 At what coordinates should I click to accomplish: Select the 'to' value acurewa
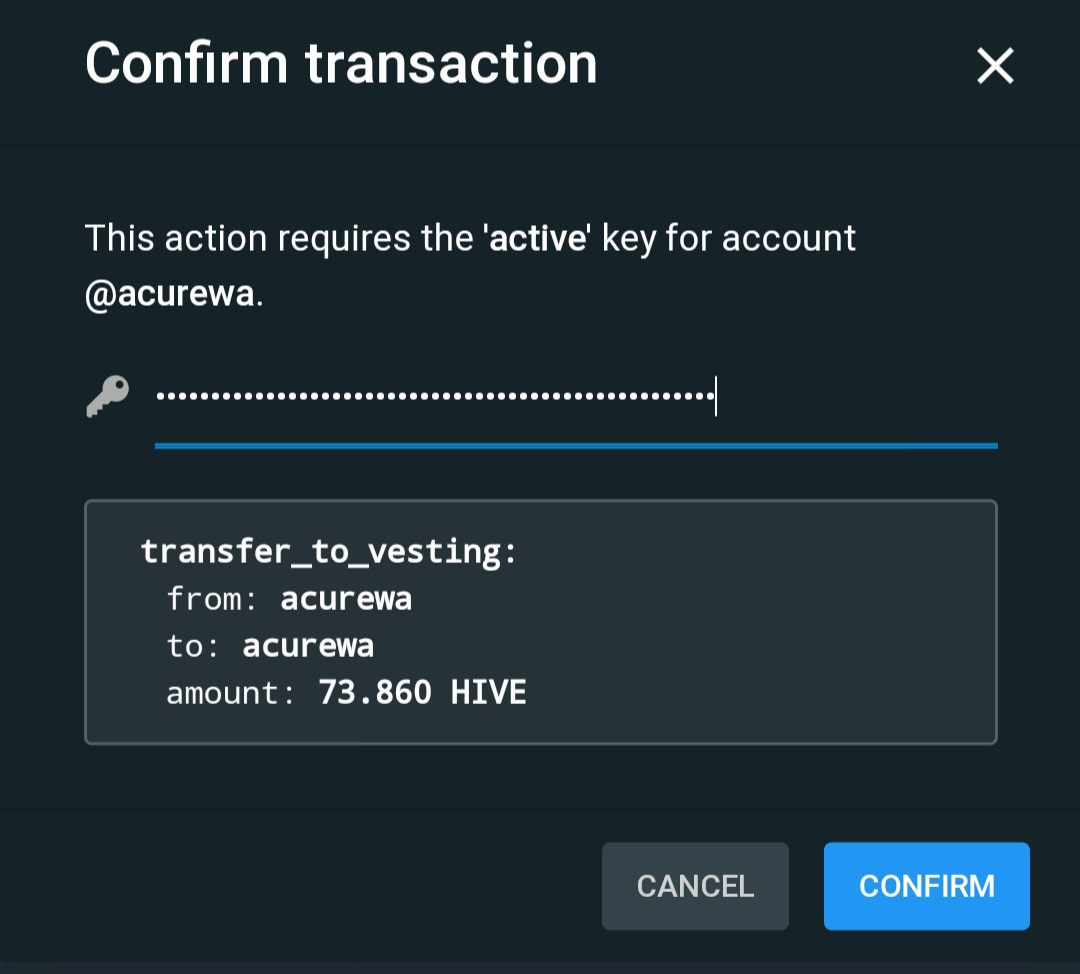(x=308, y=646)
